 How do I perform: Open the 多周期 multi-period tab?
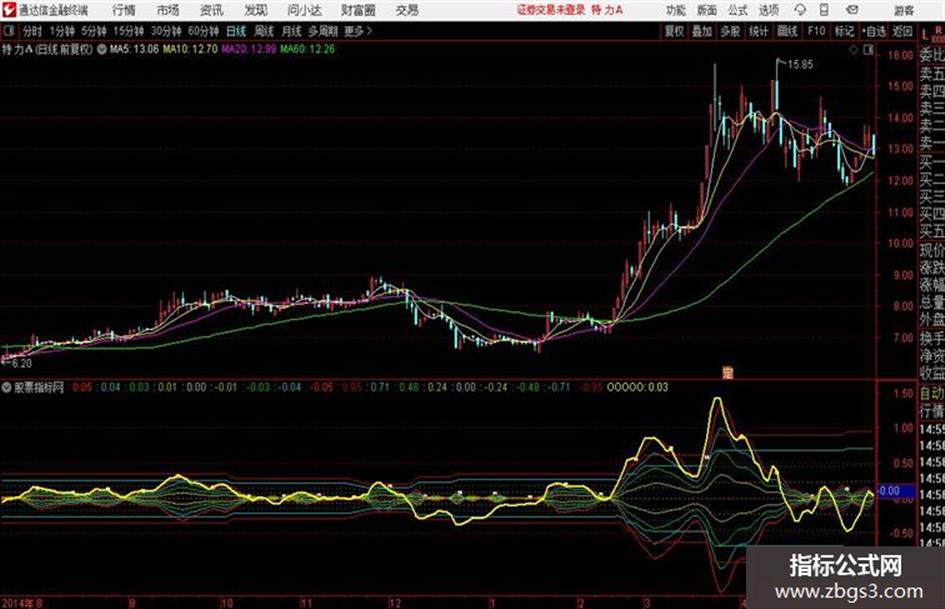322,31
